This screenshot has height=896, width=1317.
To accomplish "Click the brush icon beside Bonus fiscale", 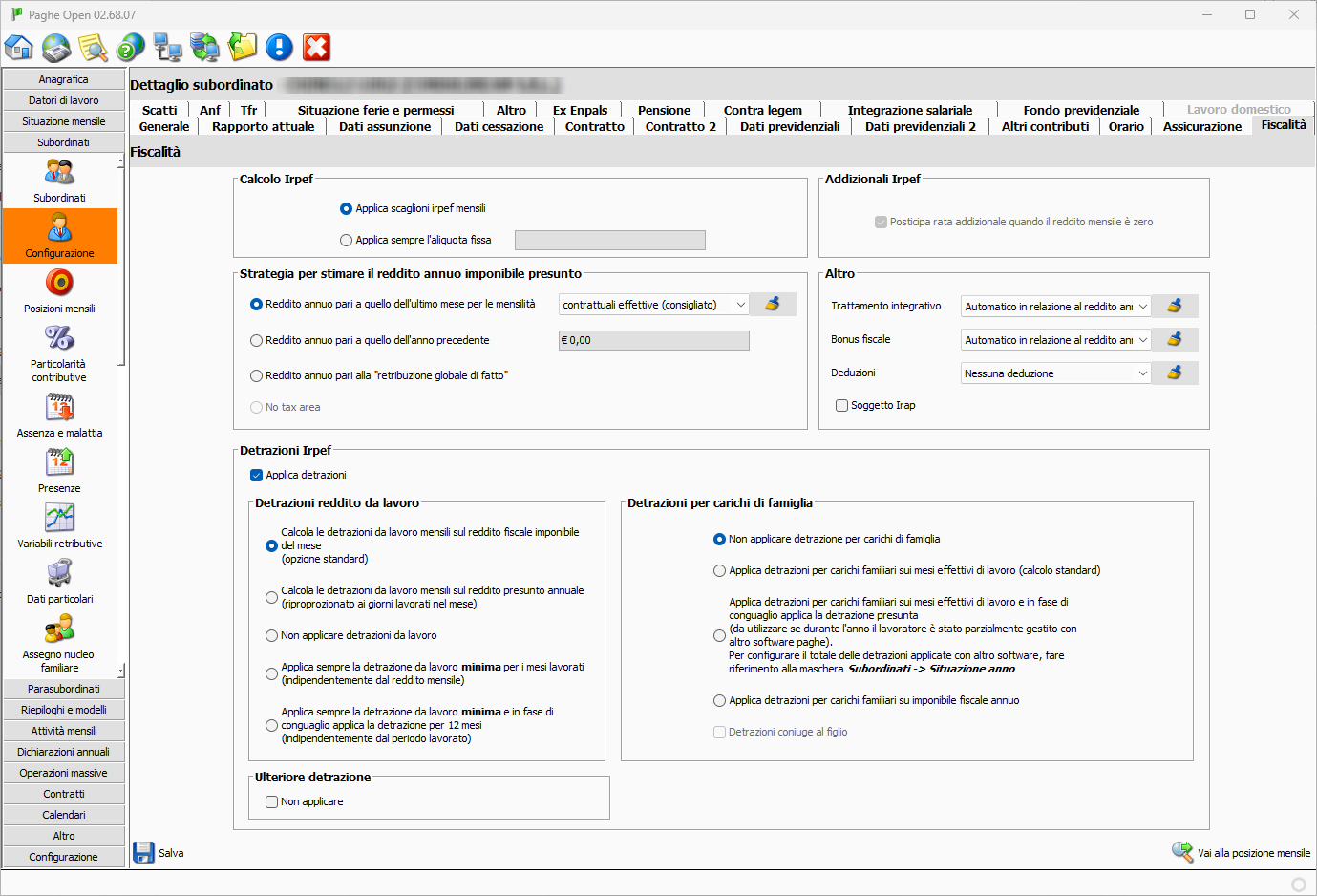I will tap(1175, 339).
